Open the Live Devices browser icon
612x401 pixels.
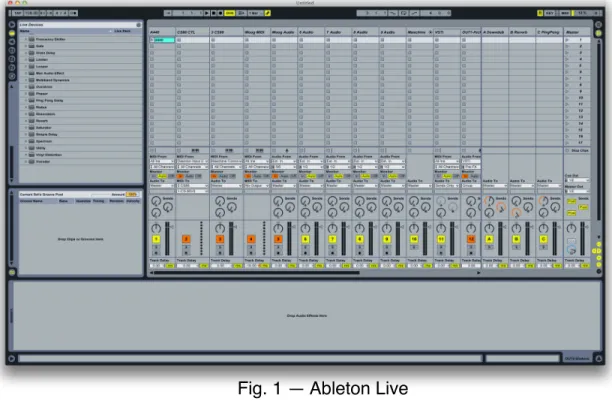[x=12, y=33]
